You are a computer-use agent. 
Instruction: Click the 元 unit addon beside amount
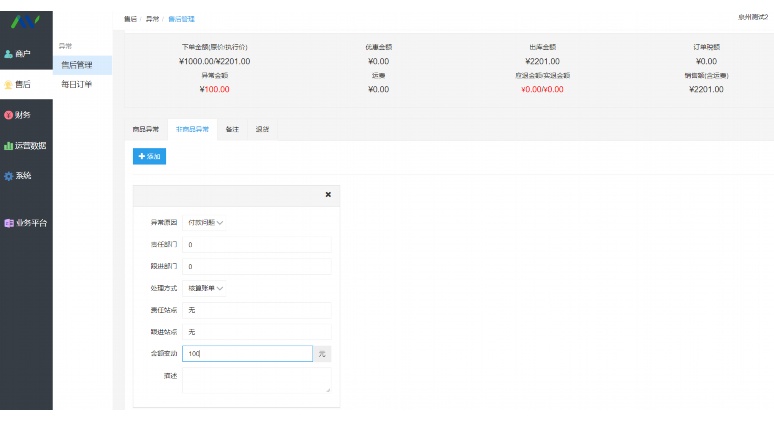[322, 354]
